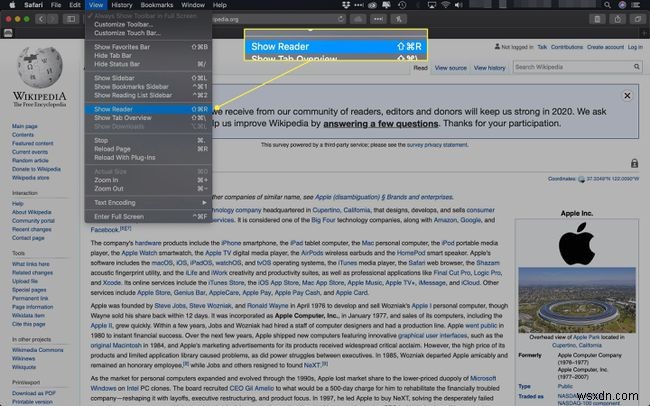Select Customize Toolbar menu entry
Viewport: 650px width, 406px height.
tap(148, 24)
